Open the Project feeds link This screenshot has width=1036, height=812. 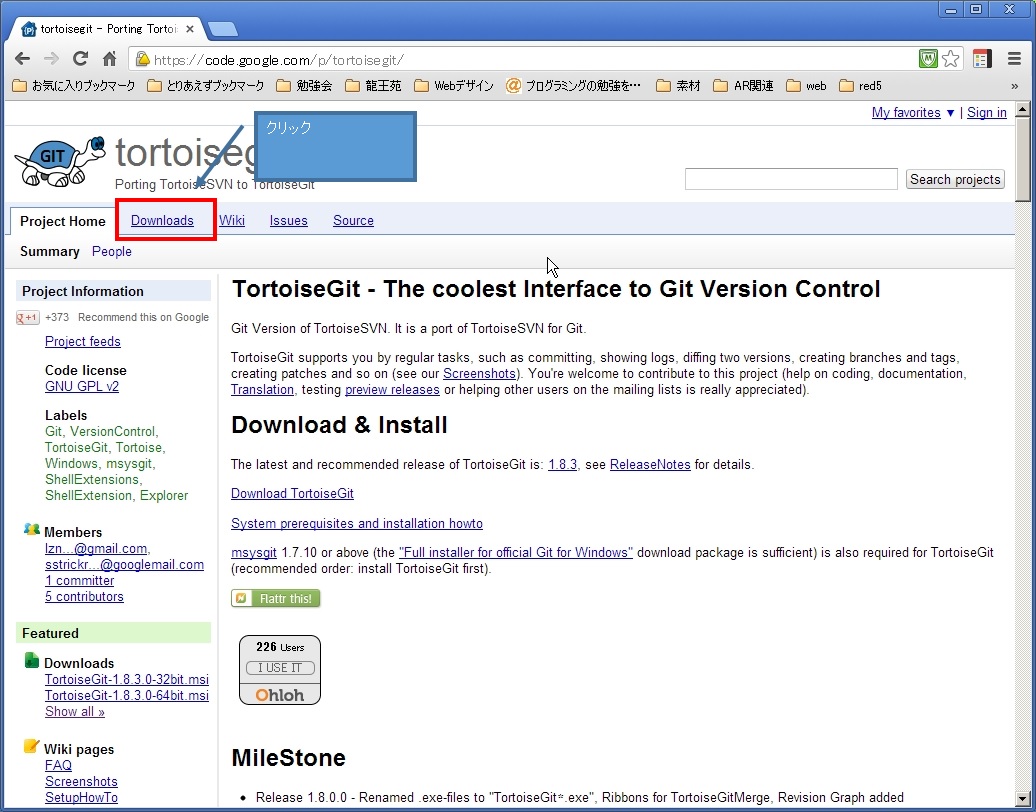(x=83, y=342)
